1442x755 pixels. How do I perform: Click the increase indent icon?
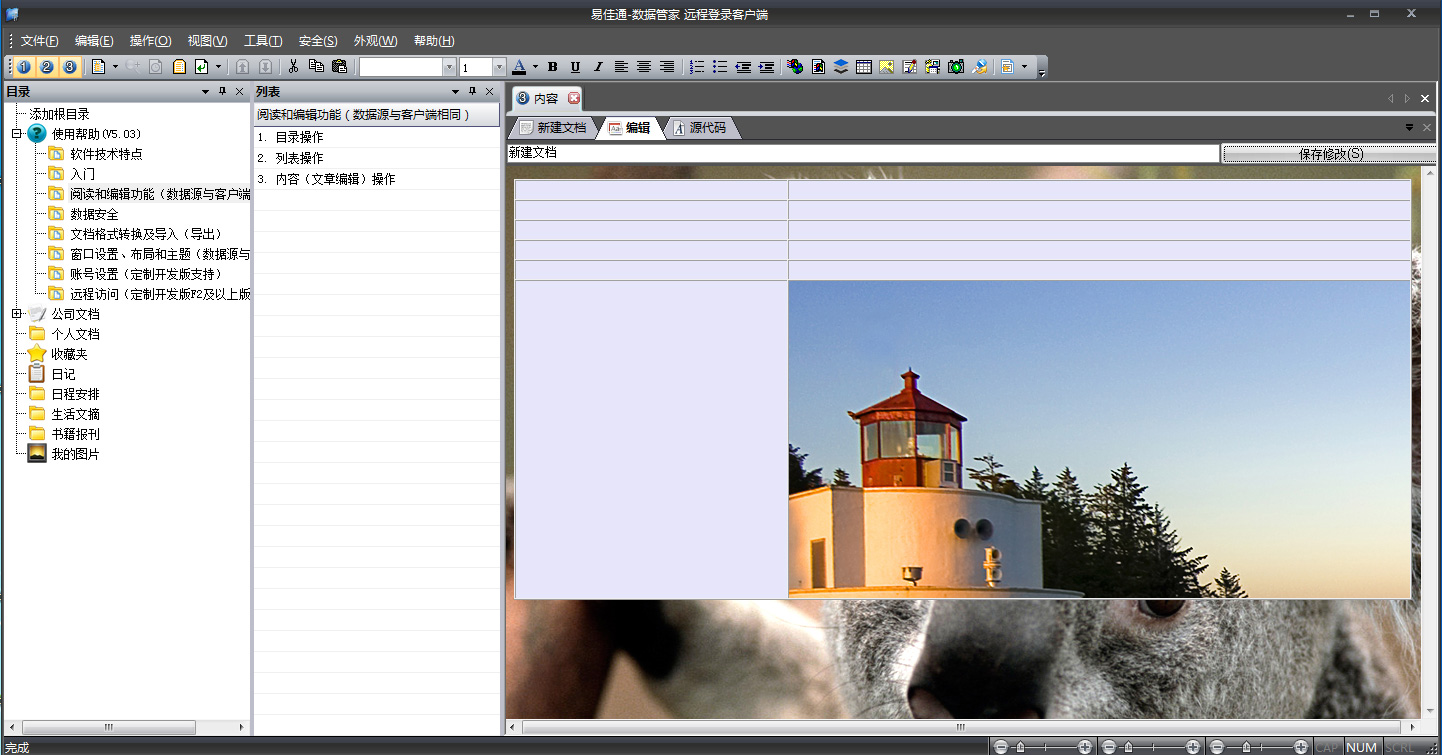[x=766, y=67]
